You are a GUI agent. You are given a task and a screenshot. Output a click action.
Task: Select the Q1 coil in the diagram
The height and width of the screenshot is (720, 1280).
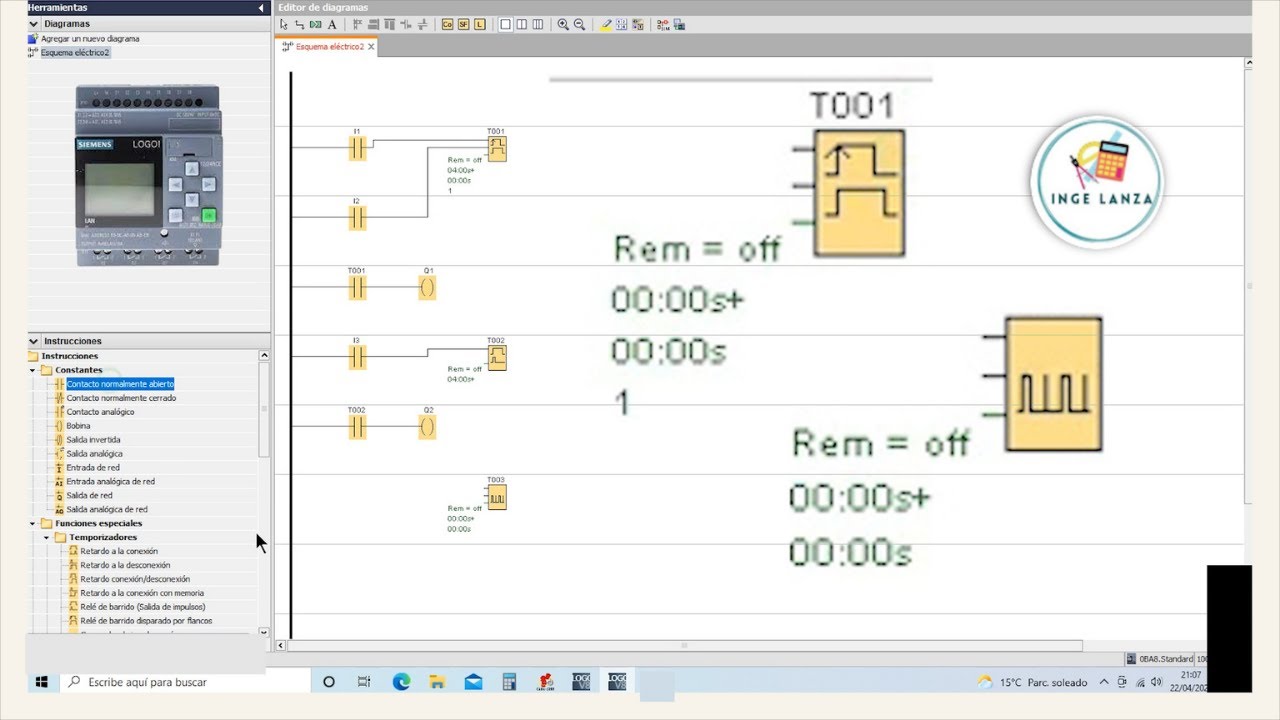point(428,288)
